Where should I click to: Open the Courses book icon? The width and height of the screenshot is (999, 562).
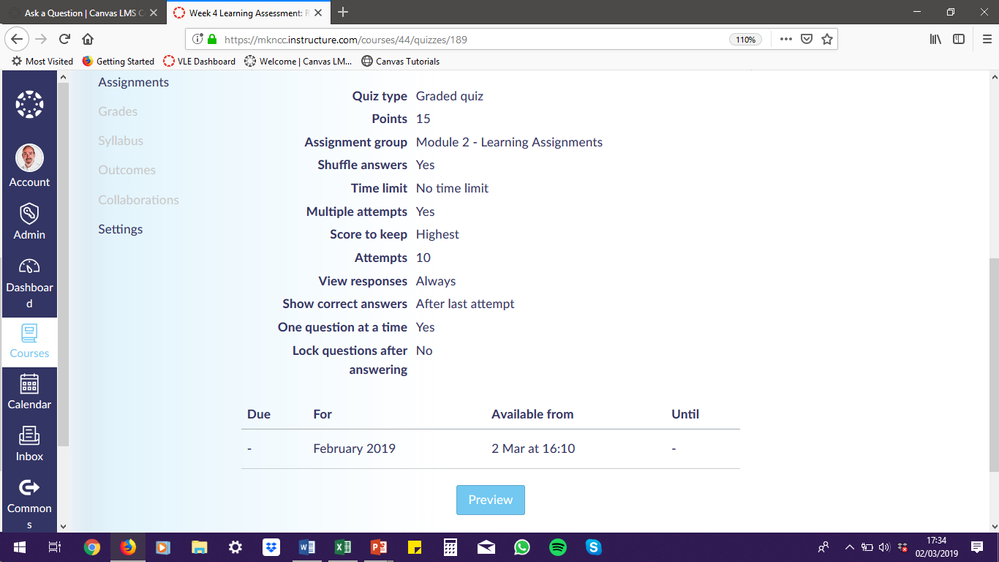(x=29, y=334)
